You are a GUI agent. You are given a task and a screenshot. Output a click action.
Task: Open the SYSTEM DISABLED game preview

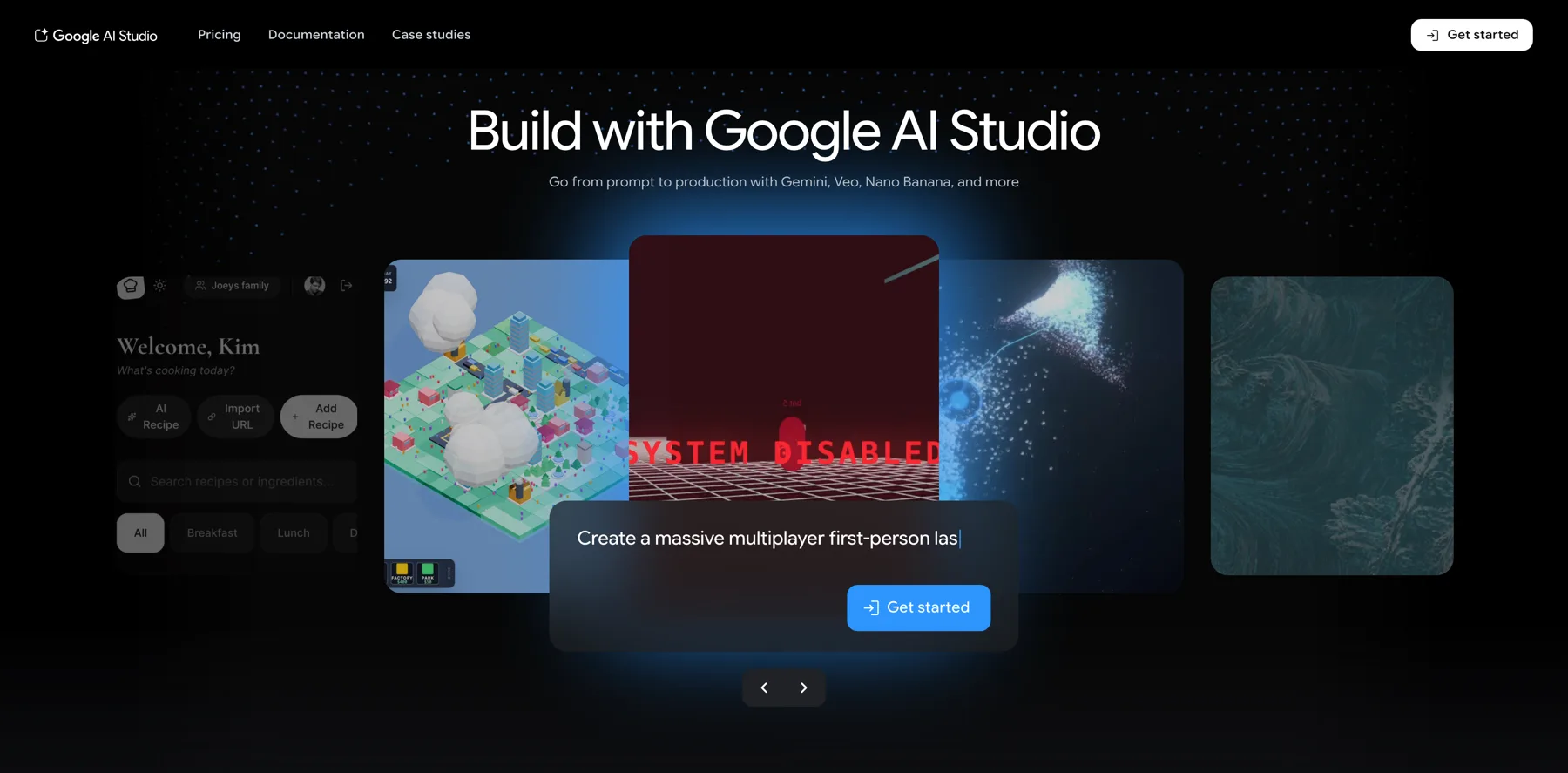[x=784, y=368]
